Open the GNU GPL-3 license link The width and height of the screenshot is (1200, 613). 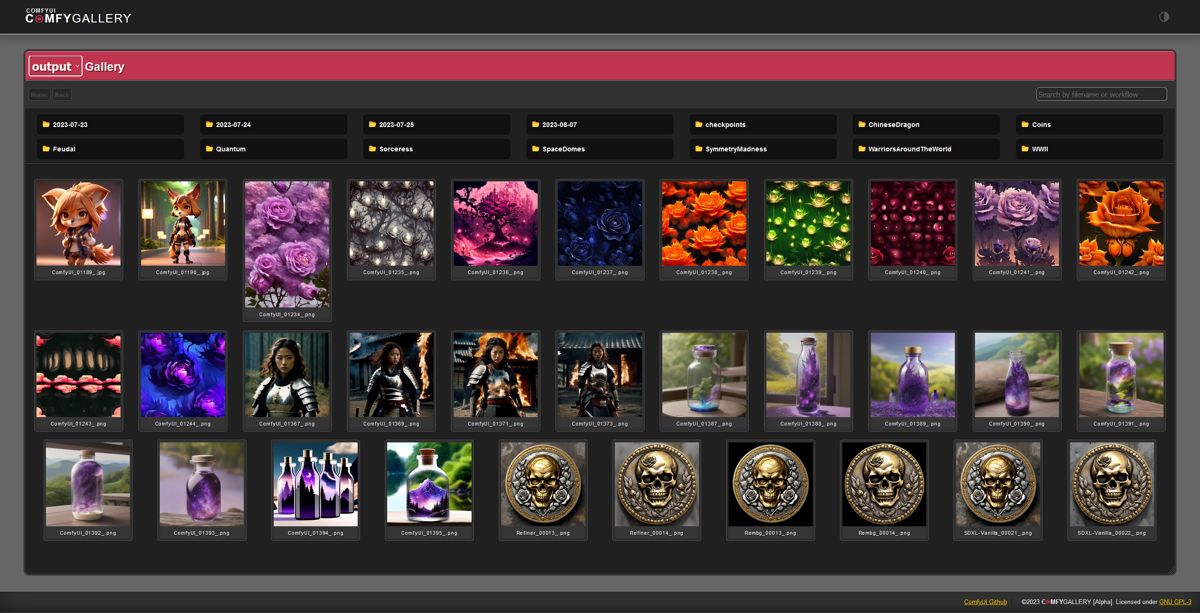(x=1174, y=602)
